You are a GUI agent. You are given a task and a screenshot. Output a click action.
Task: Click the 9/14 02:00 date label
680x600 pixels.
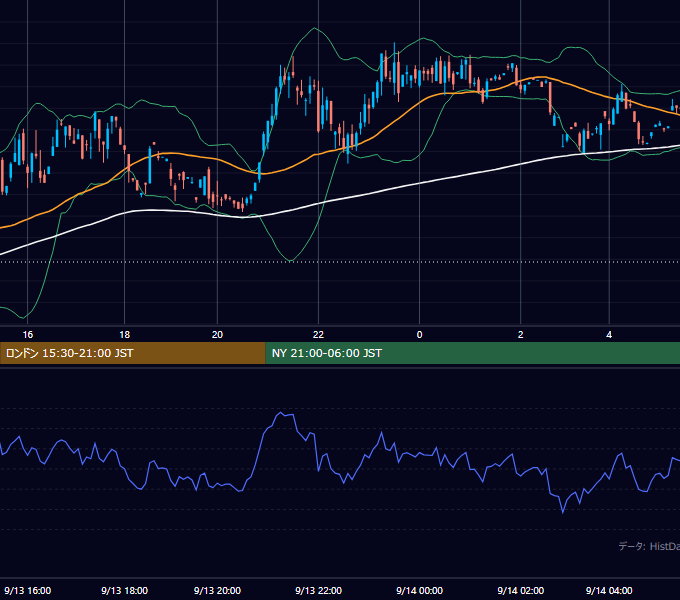520,590
